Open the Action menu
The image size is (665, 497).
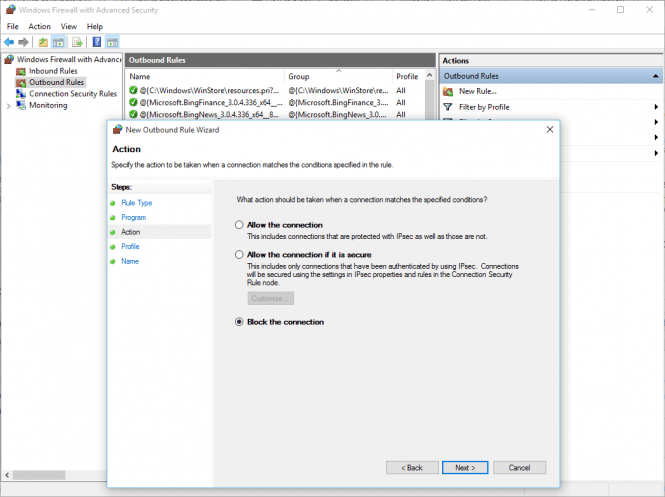(x=40, y=26)
